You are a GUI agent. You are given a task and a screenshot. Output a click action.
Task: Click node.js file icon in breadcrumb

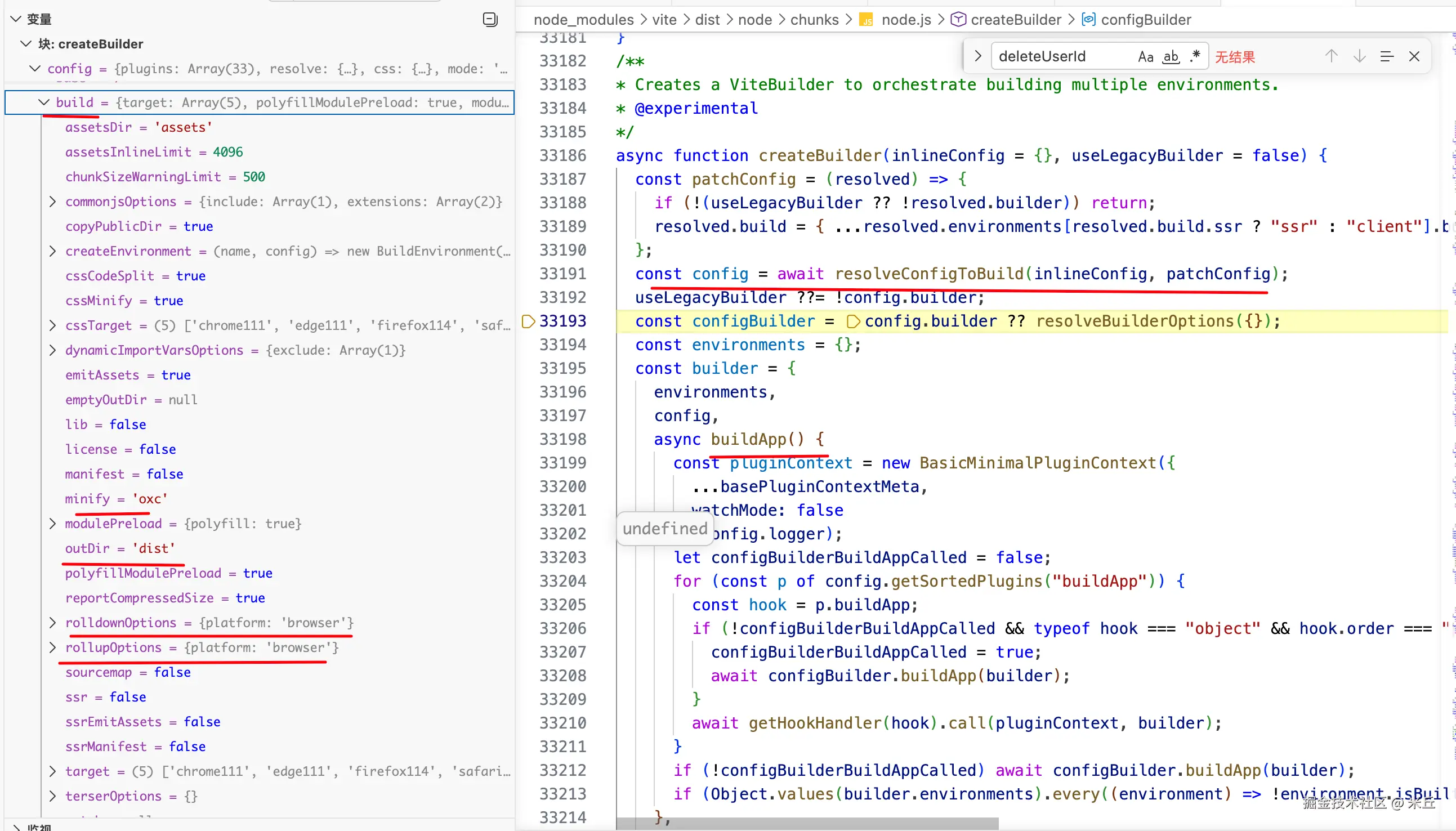click(x=867, y=20)
